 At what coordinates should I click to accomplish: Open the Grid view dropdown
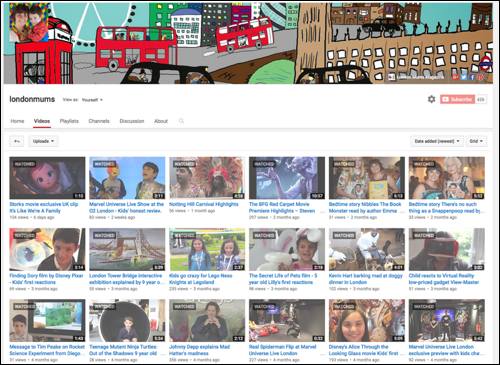476,141
